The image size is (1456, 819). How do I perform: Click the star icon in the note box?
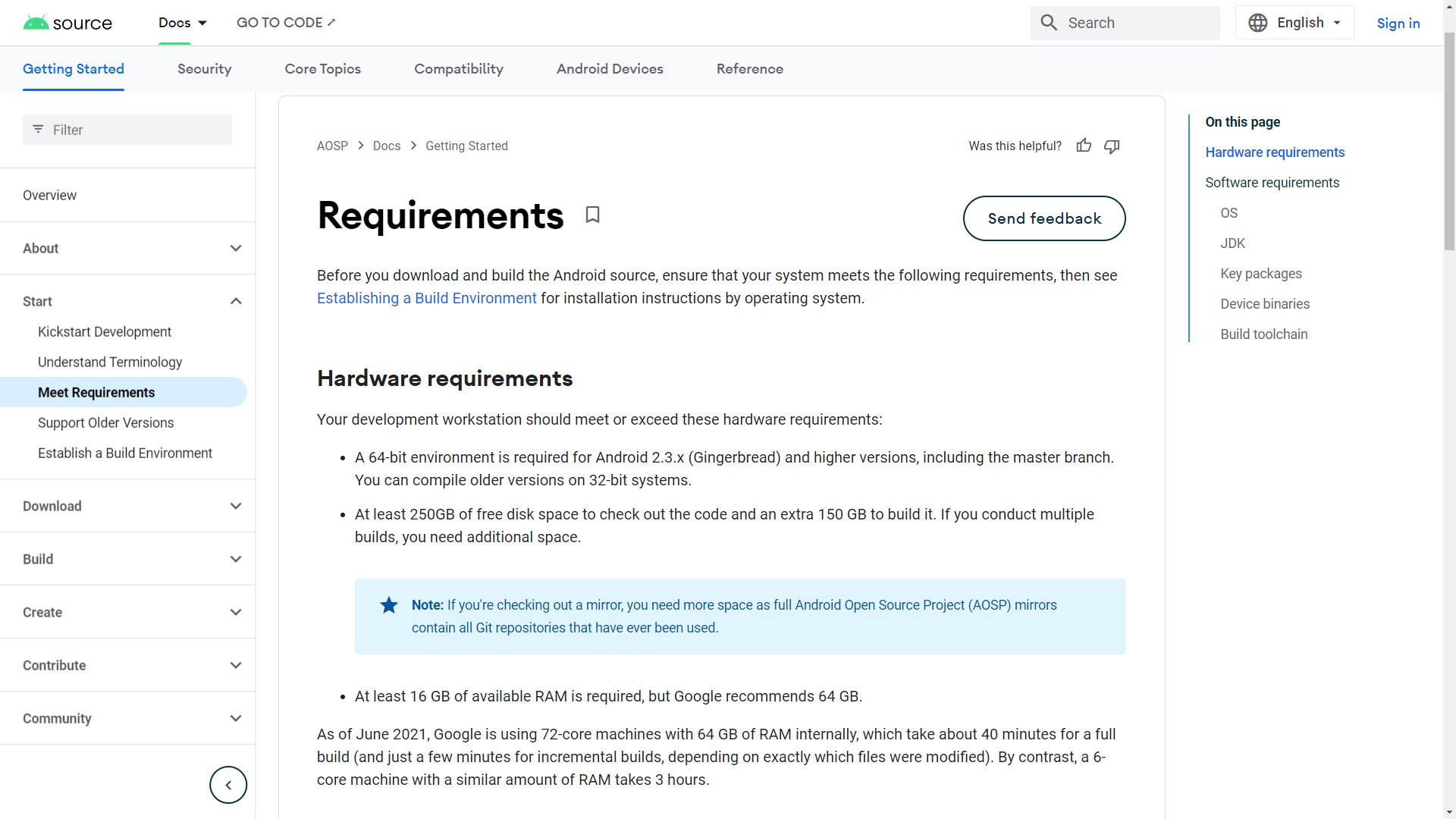point(388,605)
